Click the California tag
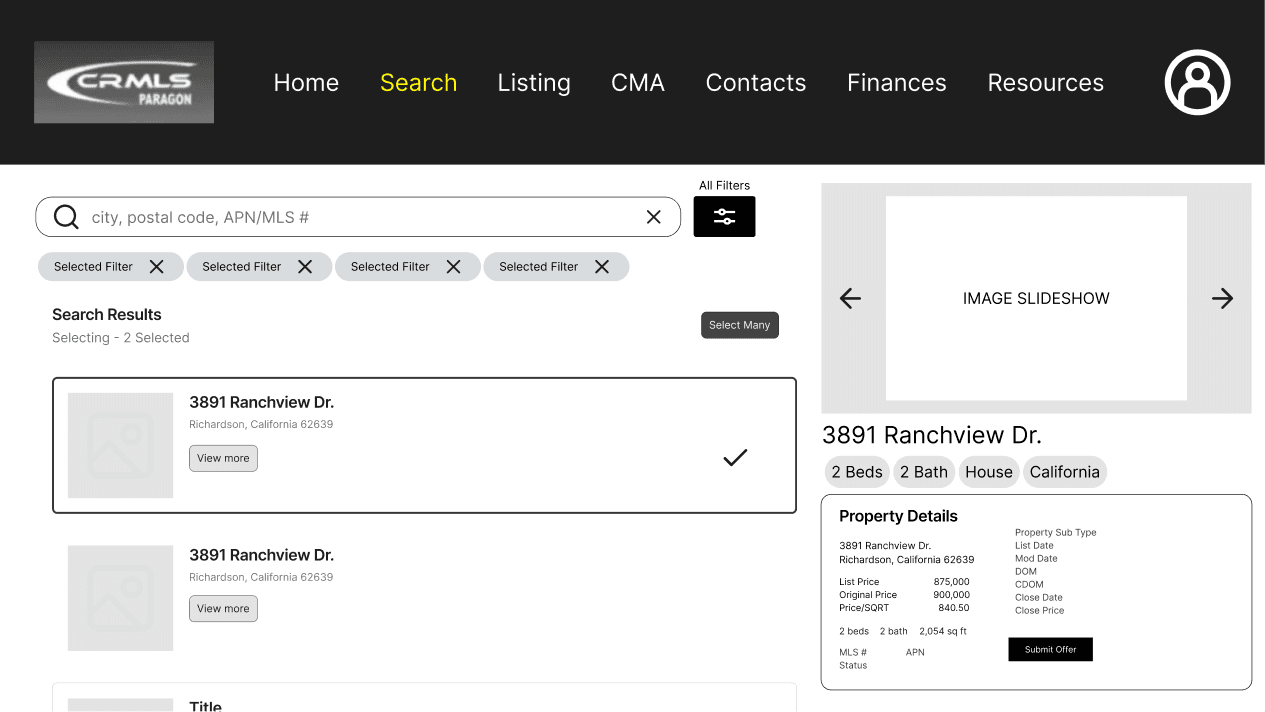Viewport: 1265px width, 712px height. pyautogui.click(x=1064, y=472)
